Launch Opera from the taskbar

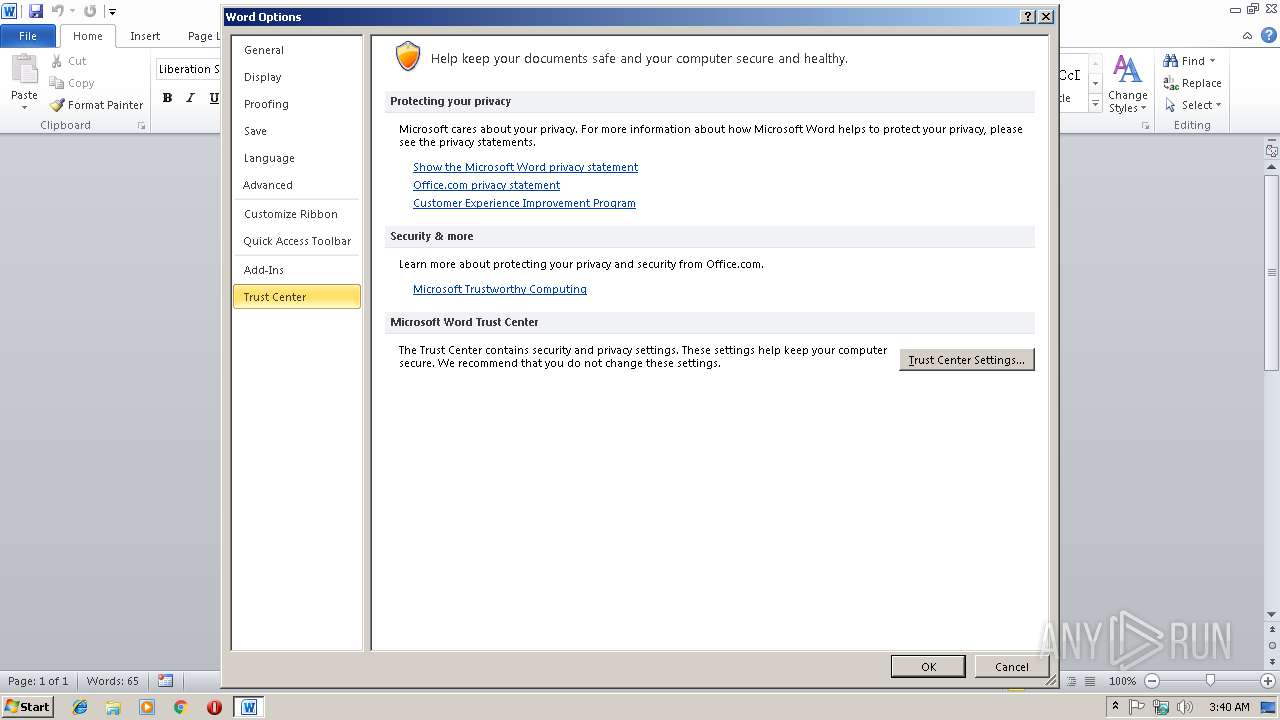(x=214, y=707)
